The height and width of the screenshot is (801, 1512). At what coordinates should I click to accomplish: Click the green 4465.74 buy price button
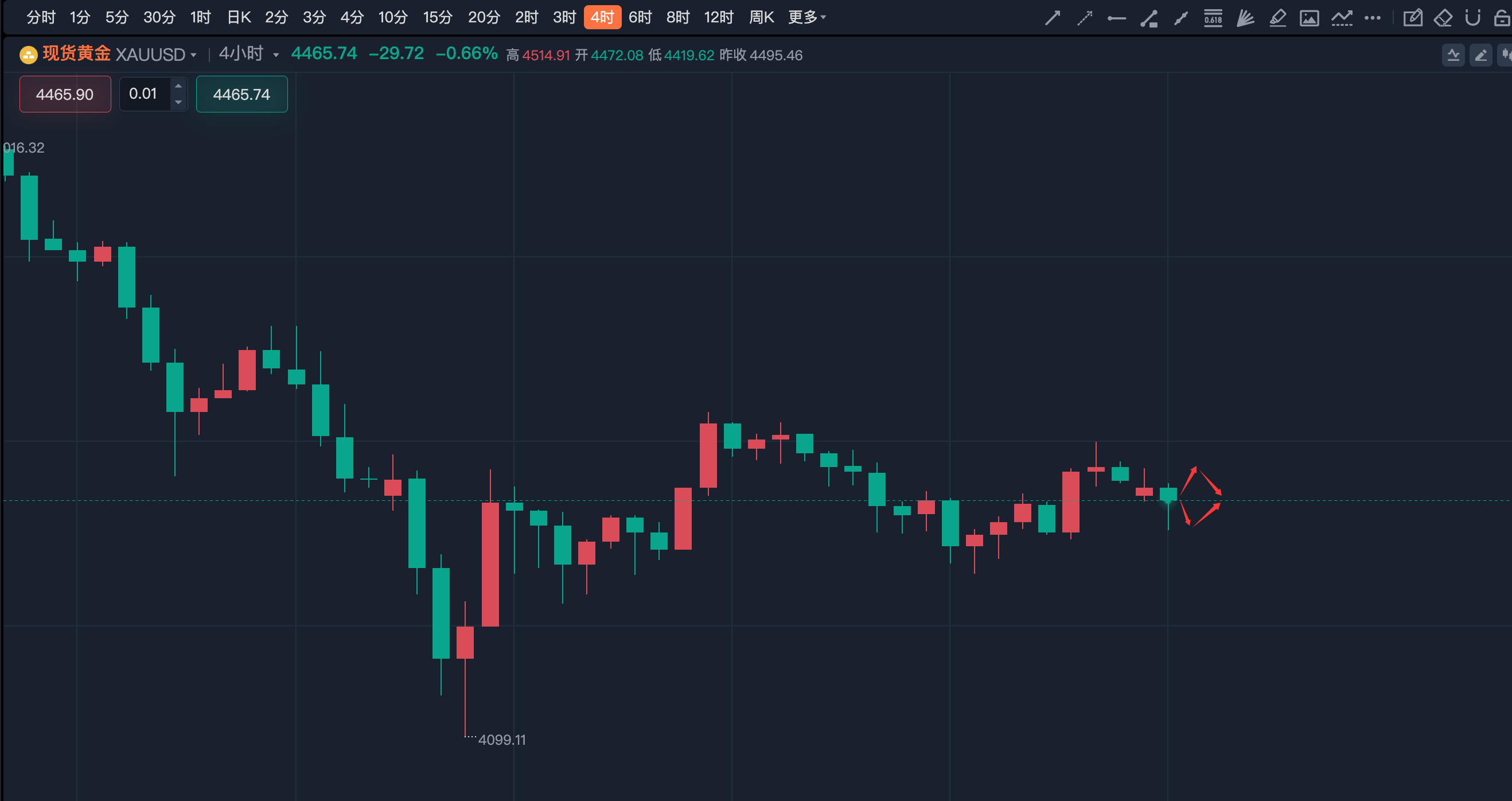point(242,94)
